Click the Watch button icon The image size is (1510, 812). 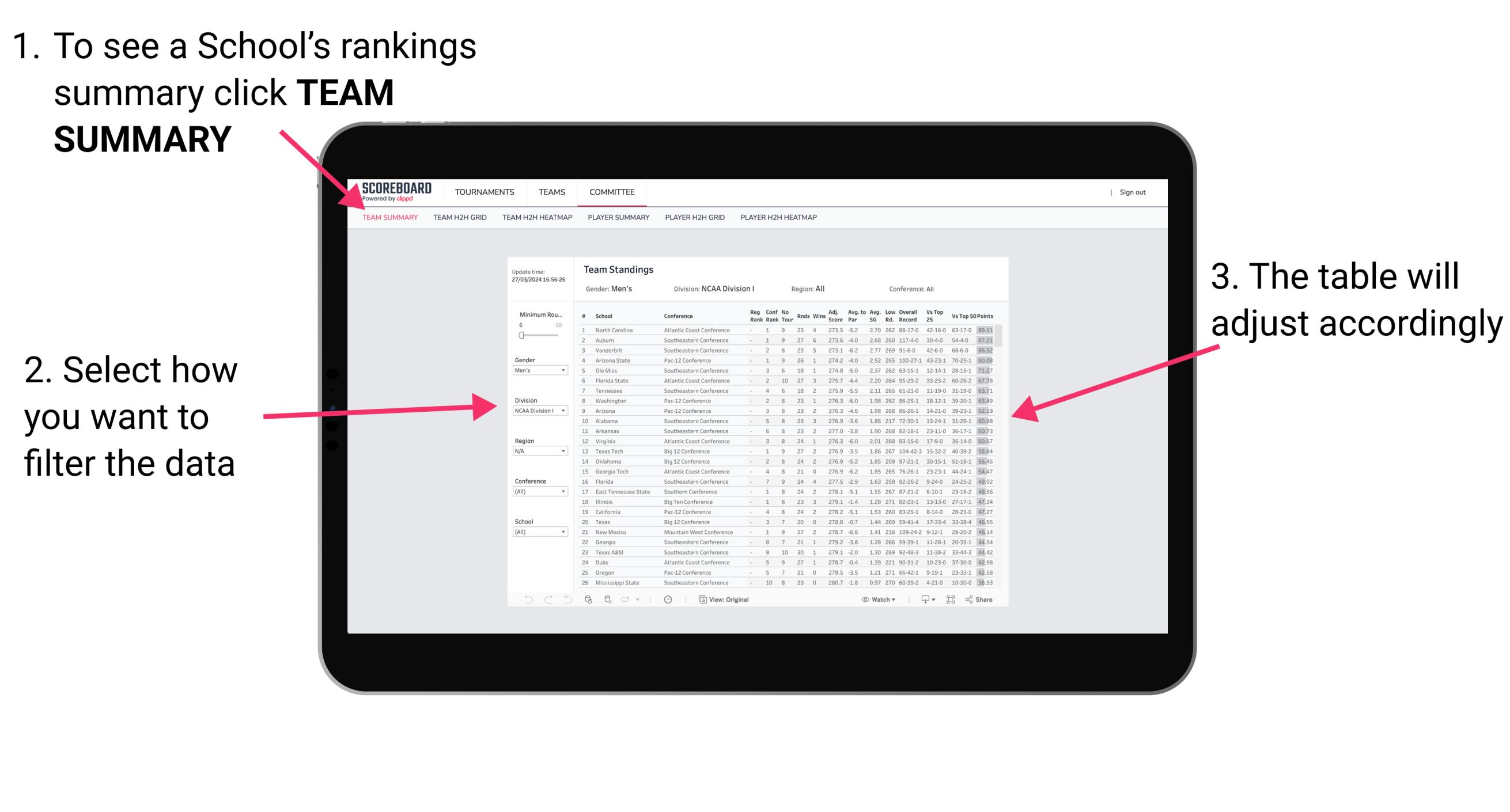click(x=860, y=599)
